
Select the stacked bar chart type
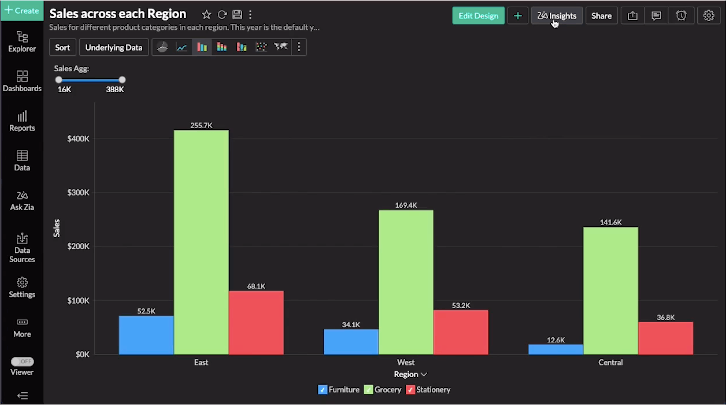point(222,47)
